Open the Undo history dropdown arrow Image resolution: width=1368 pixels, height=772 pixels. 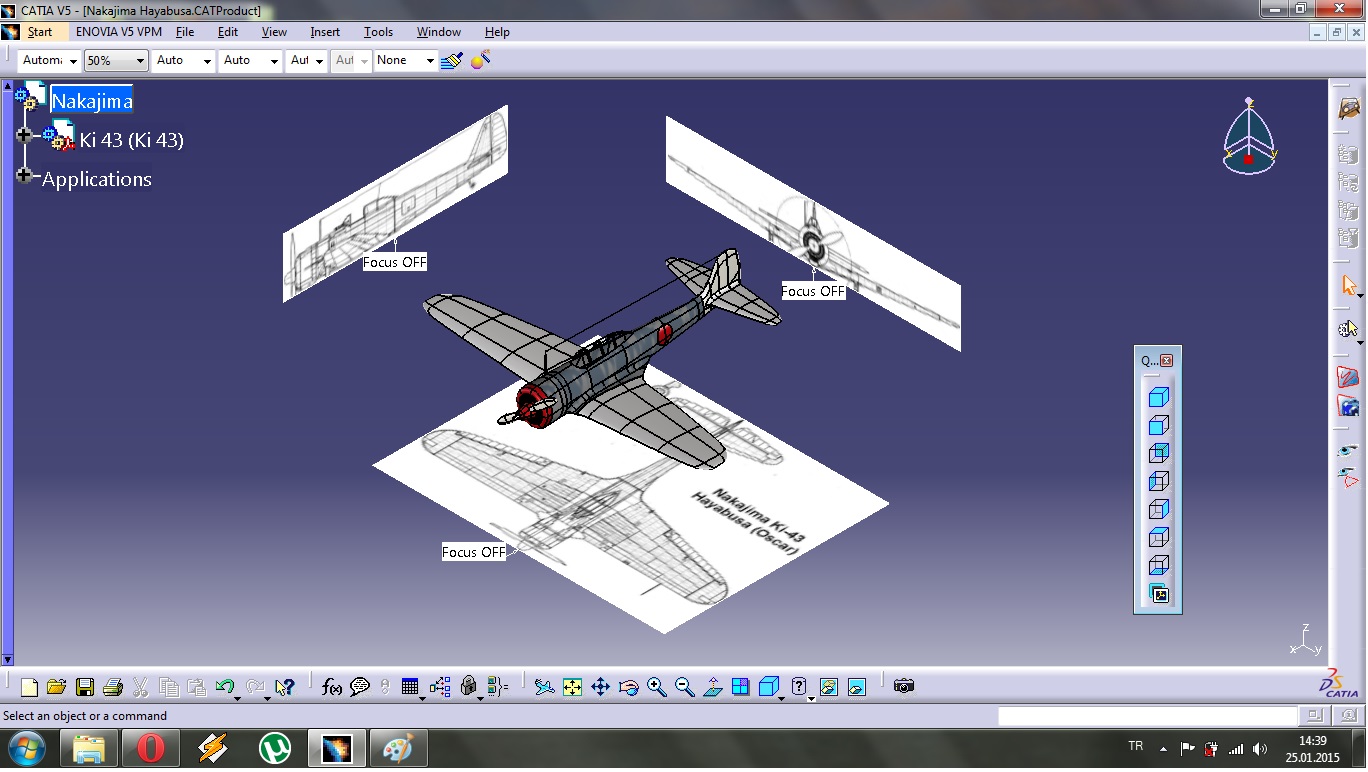click(238, 697)
